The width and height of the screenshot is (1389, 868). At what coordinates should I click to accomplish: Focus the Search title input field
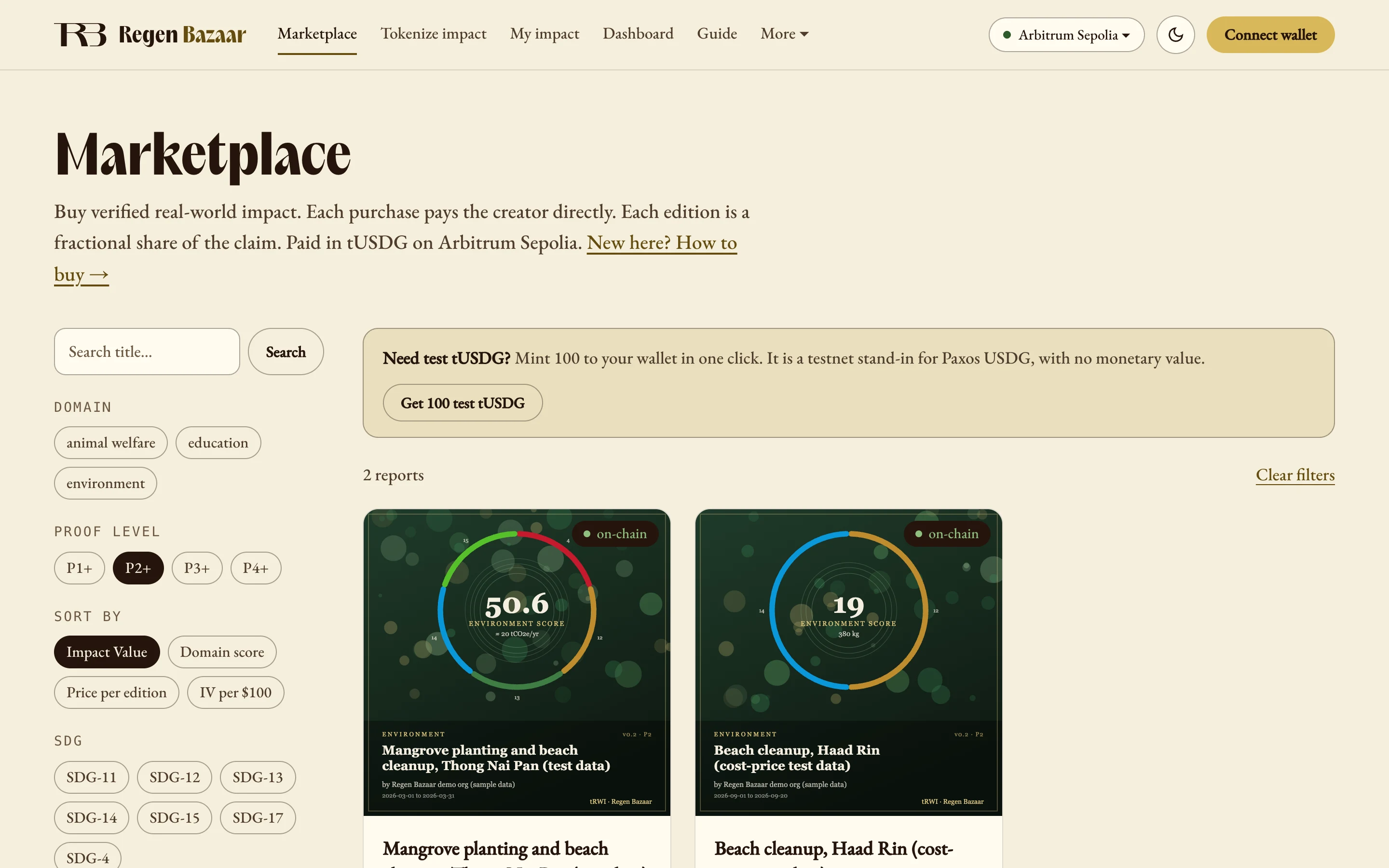click(x=147, y=352)
